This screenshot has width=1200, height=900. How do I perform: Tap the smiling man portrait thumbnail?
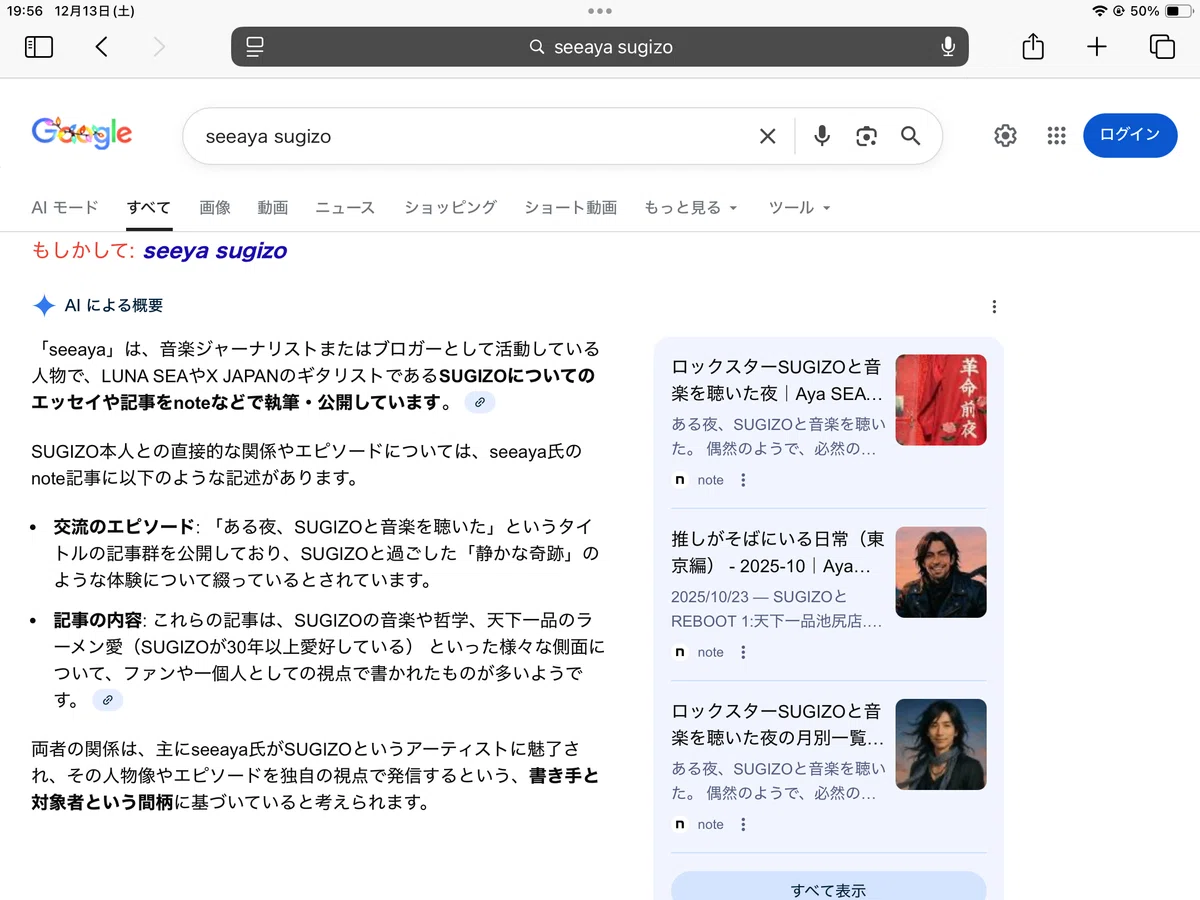coord(941,572)
